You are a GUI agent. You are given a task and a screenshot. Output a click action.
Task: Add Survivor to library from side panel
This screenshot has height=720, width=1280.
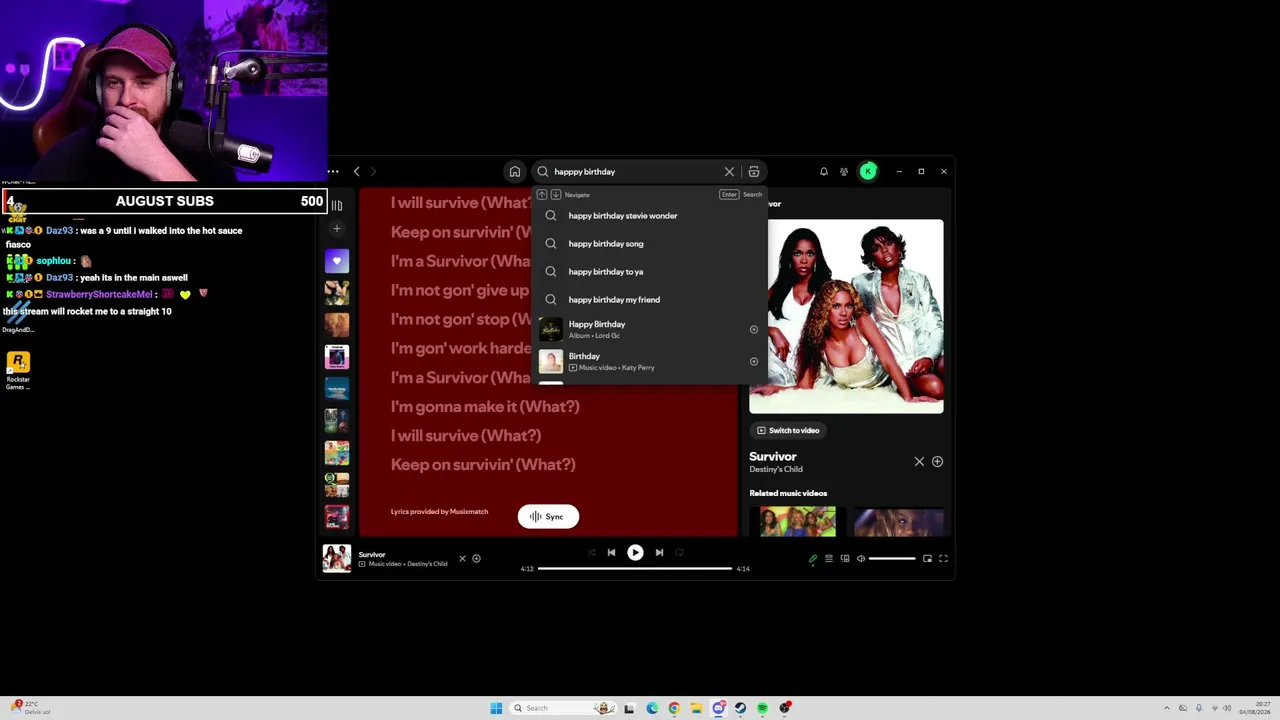coord(937,462)
